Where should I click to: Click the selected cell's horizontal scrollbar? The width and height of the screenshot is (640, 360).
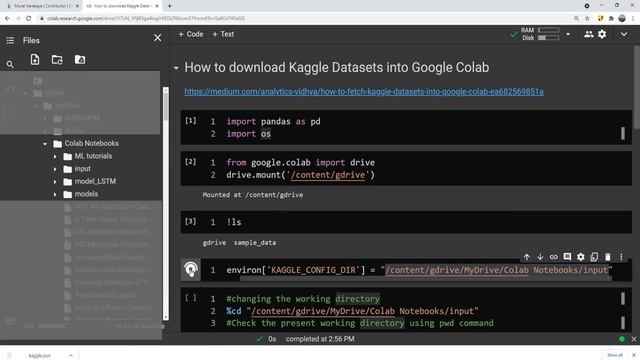coord(425,279)
